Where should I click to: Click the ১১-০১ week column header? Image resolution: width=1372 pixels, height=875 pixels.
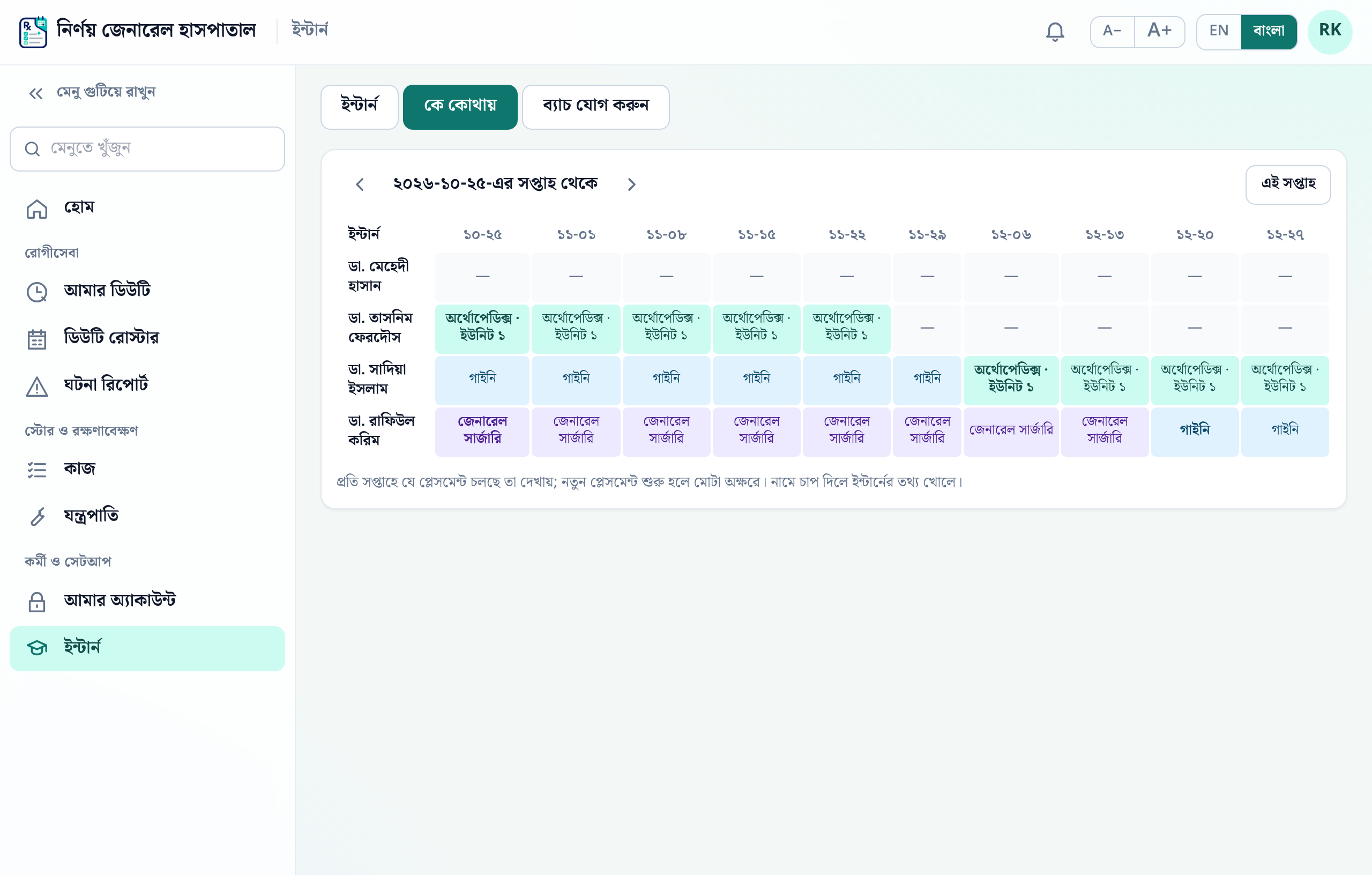pos(576,235)
